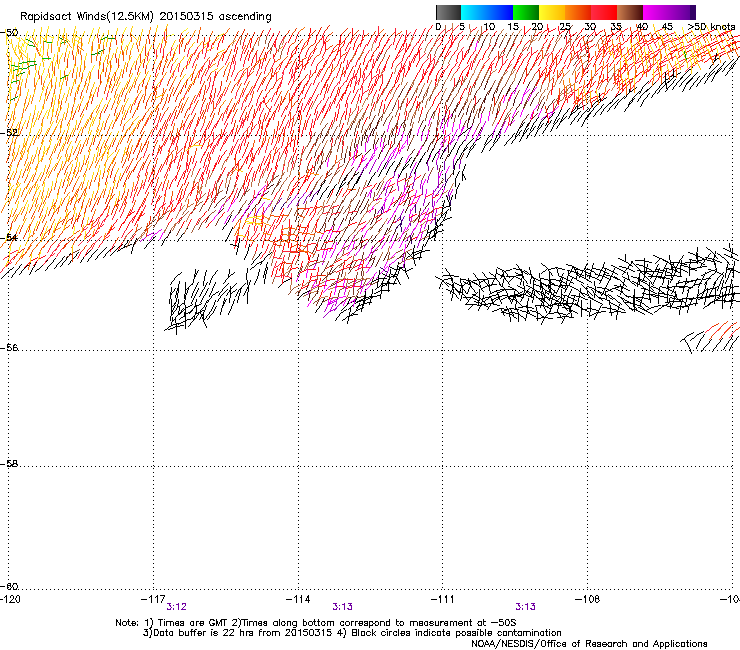Viewport: 740px width, 650px height.
Task: Select the magenta-purple 40-50 knots color band
Action: pyautogui.click(x=669, y=12)
